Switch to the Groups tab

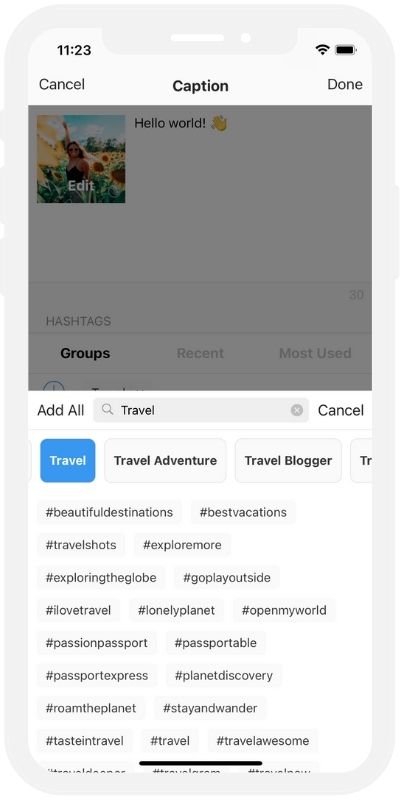(85, 353)
